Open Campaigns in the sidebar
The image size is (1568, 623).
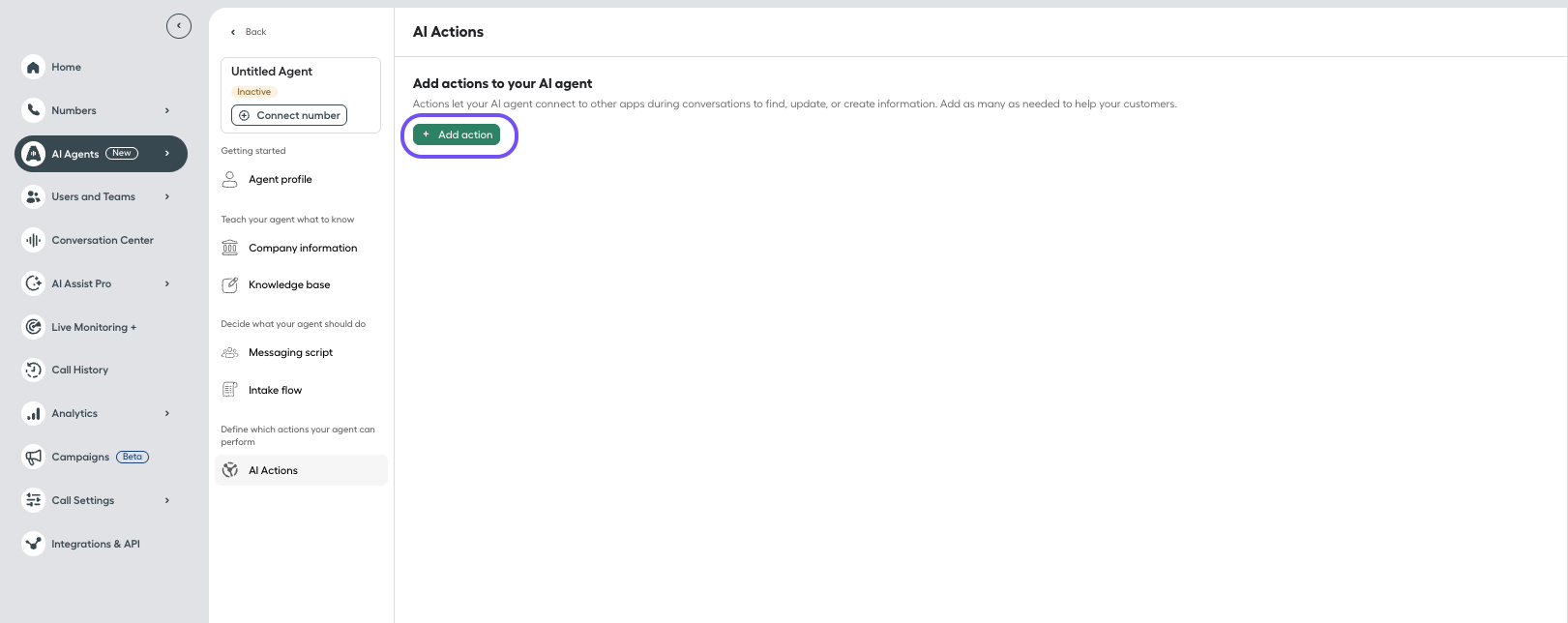(x=80, y=457)
